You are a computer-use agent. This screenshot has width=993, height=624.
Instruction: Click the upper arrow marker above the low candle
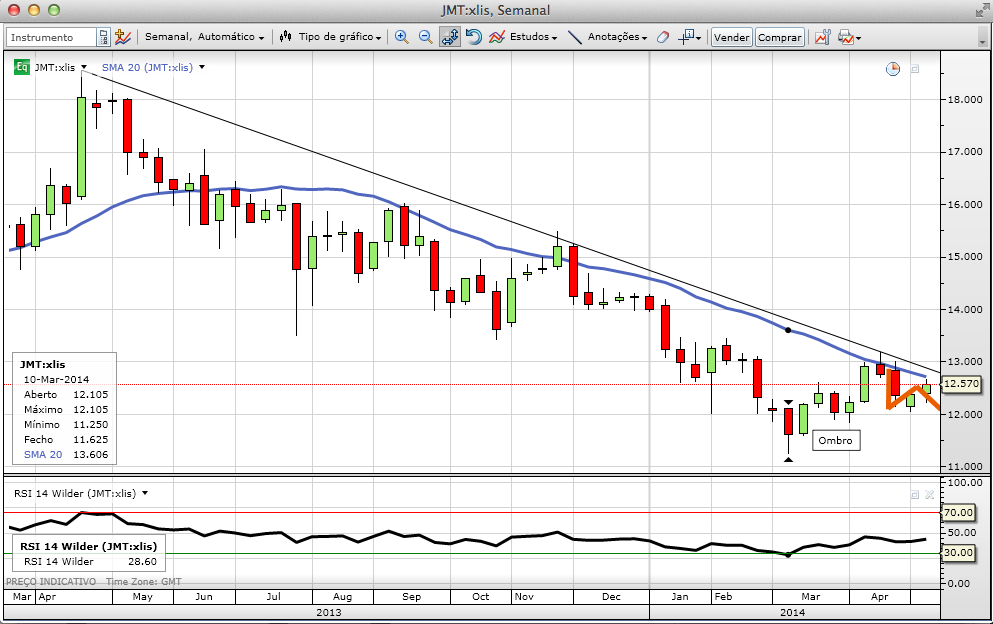[x=788, y=402]
